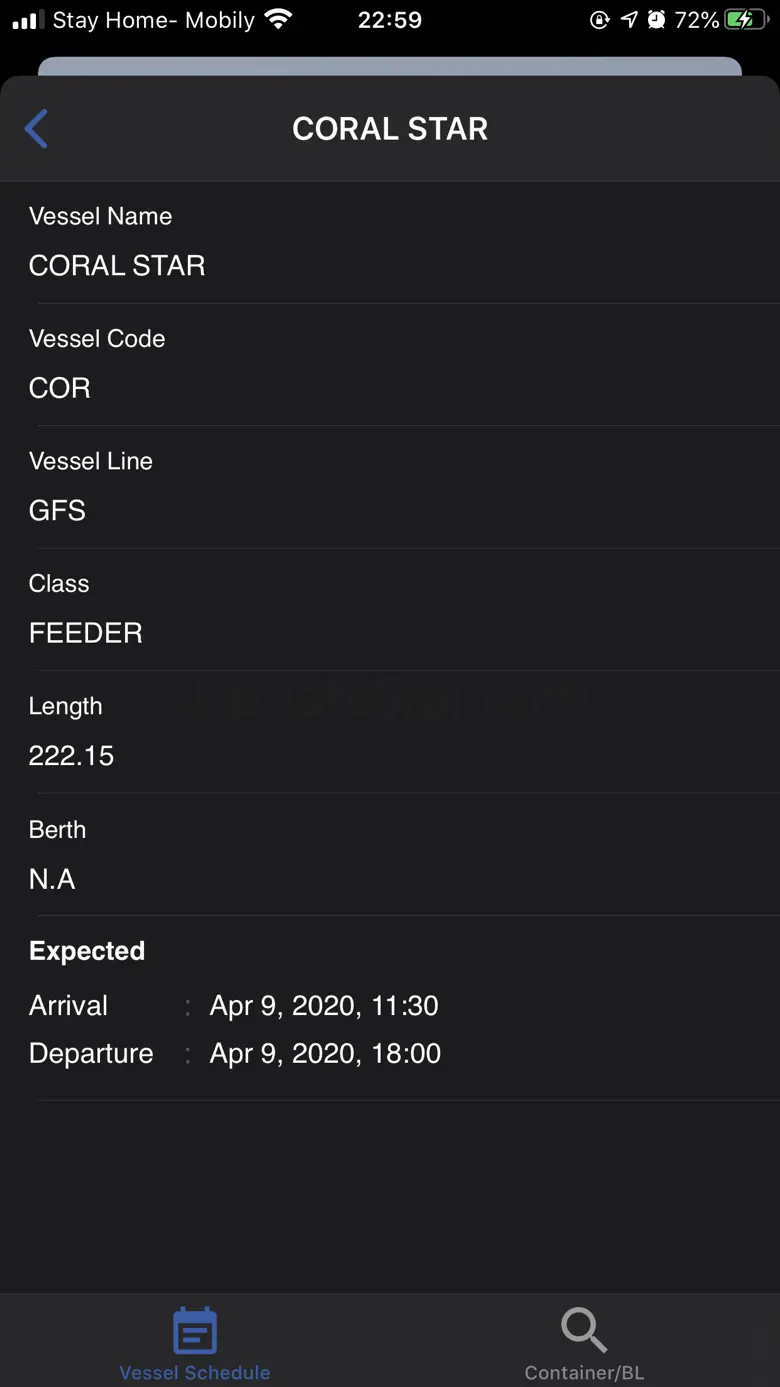Viewport: 780px width, 1387px height.
Task: Select the Vessel Code value COR
Action: pyautogui.click(x=60, y=388)
